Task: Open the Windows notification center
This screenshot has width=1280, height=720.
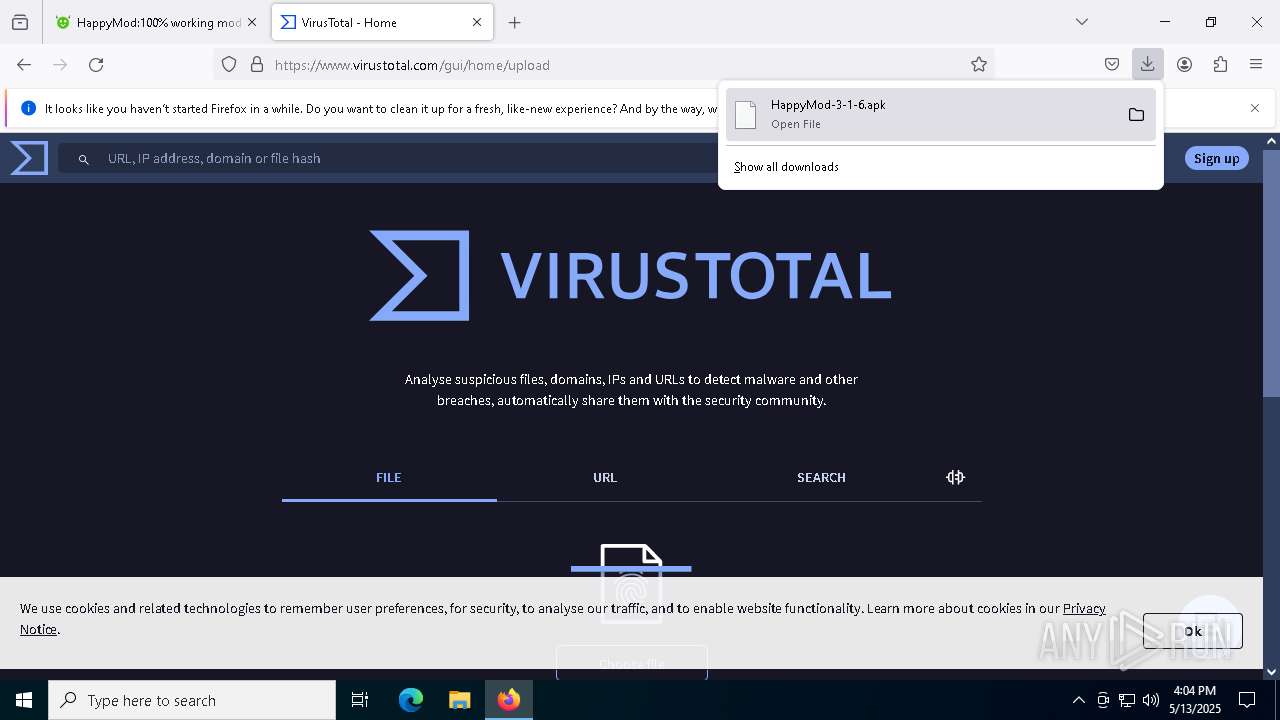Action: [1247, 700]
